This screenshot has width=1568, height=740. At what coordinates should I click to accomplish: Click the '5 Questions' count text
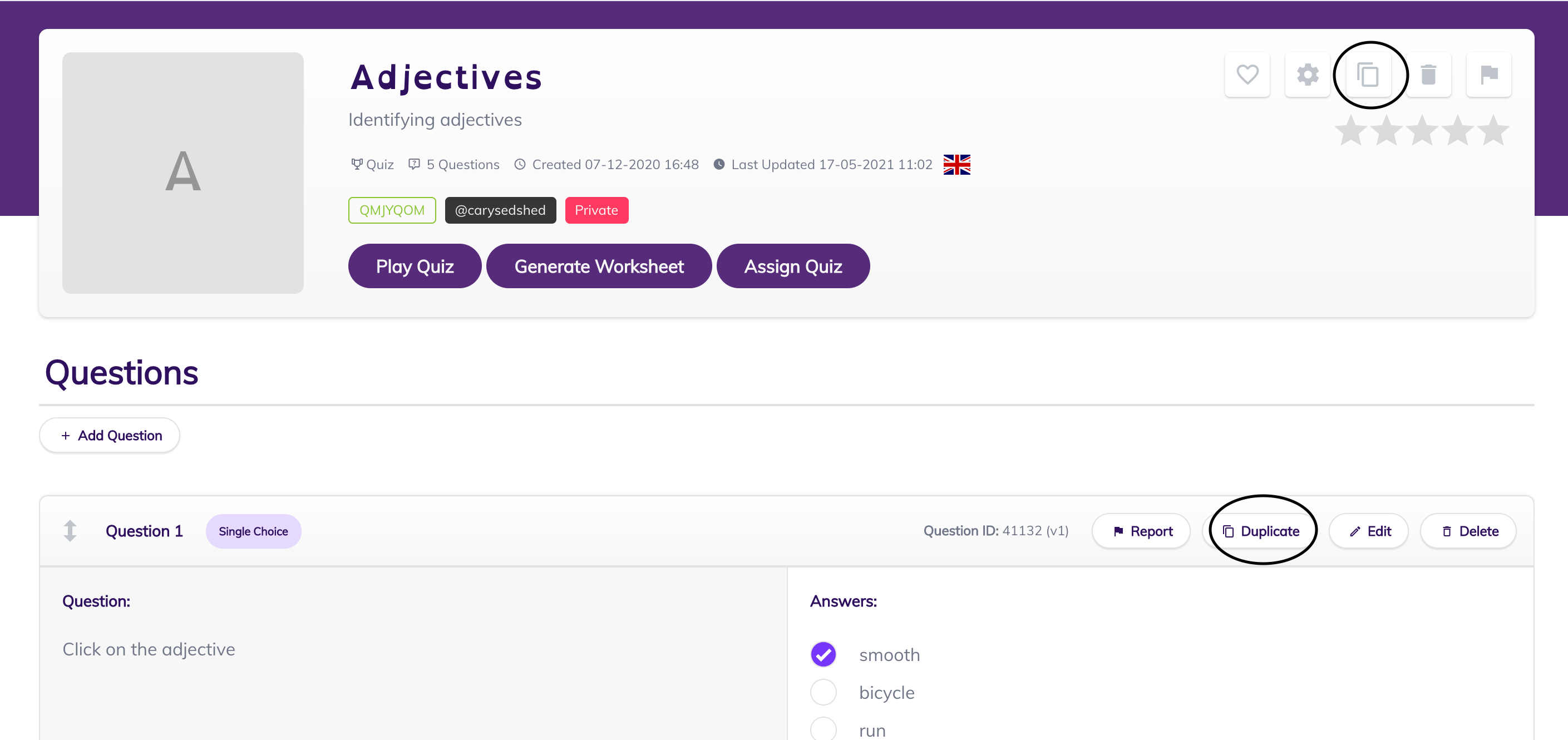tap(462, 164)
